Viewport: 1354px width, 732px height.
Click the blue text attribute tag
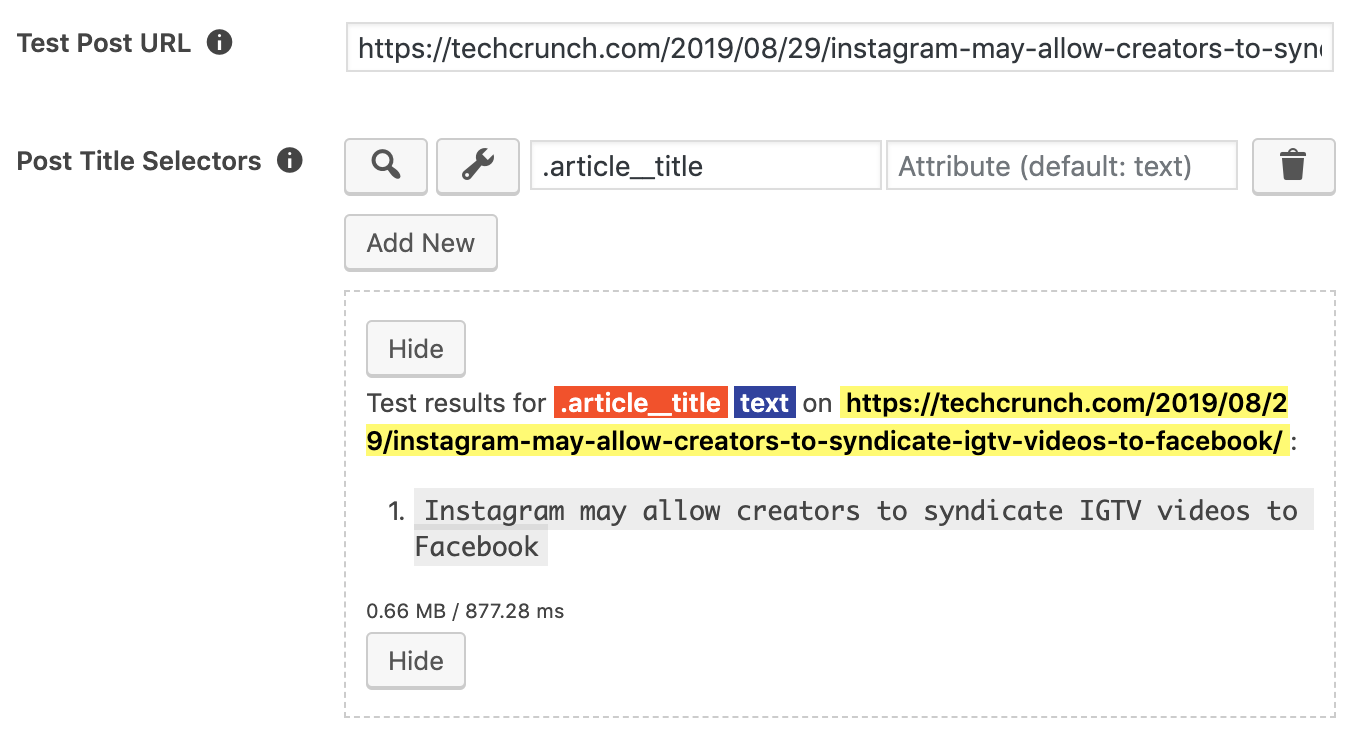(x=765, y=403)
